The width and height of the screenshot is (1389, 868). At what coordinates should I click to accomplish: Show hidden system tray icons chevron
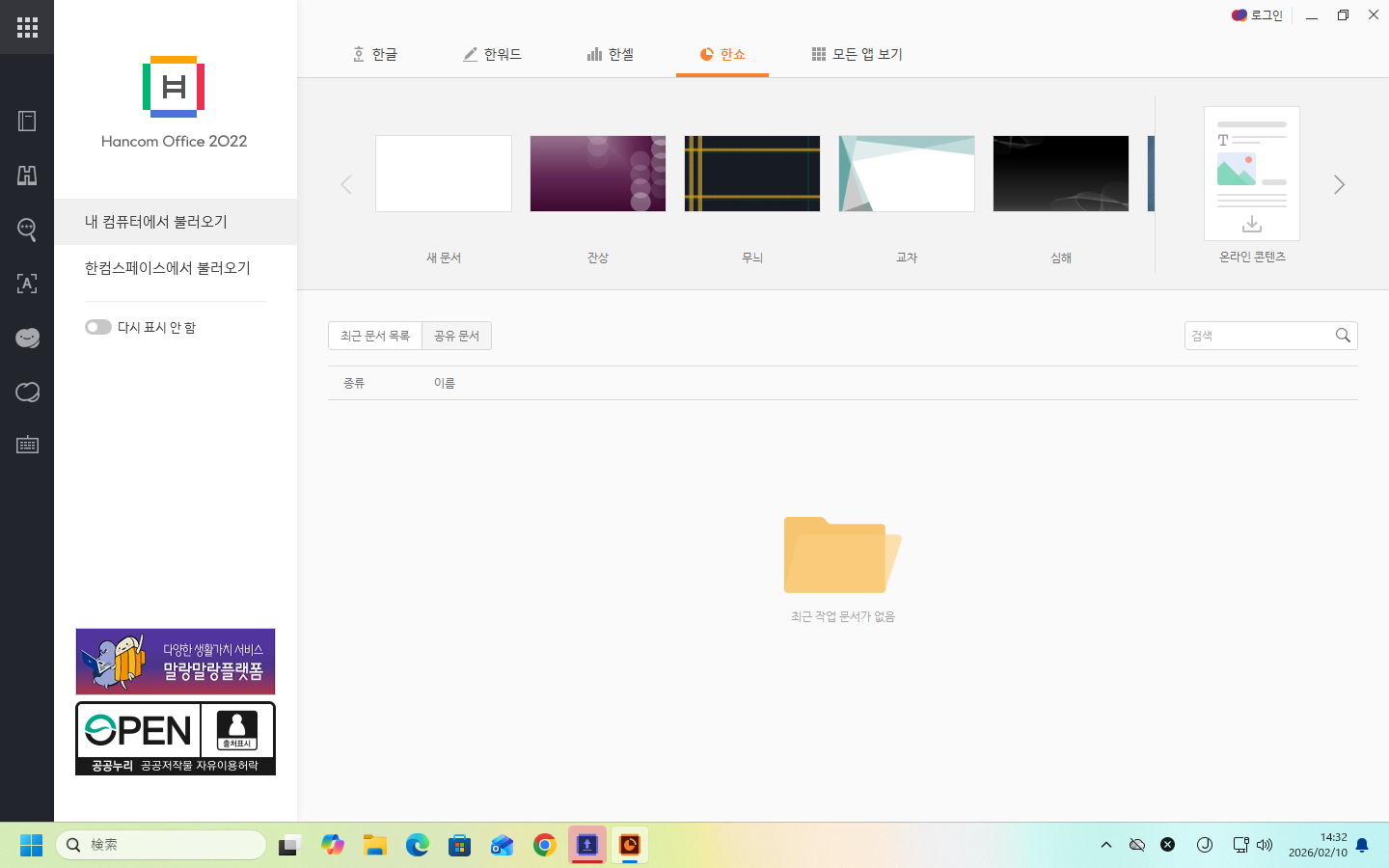pyautogui.click(x=1106, y=845)
